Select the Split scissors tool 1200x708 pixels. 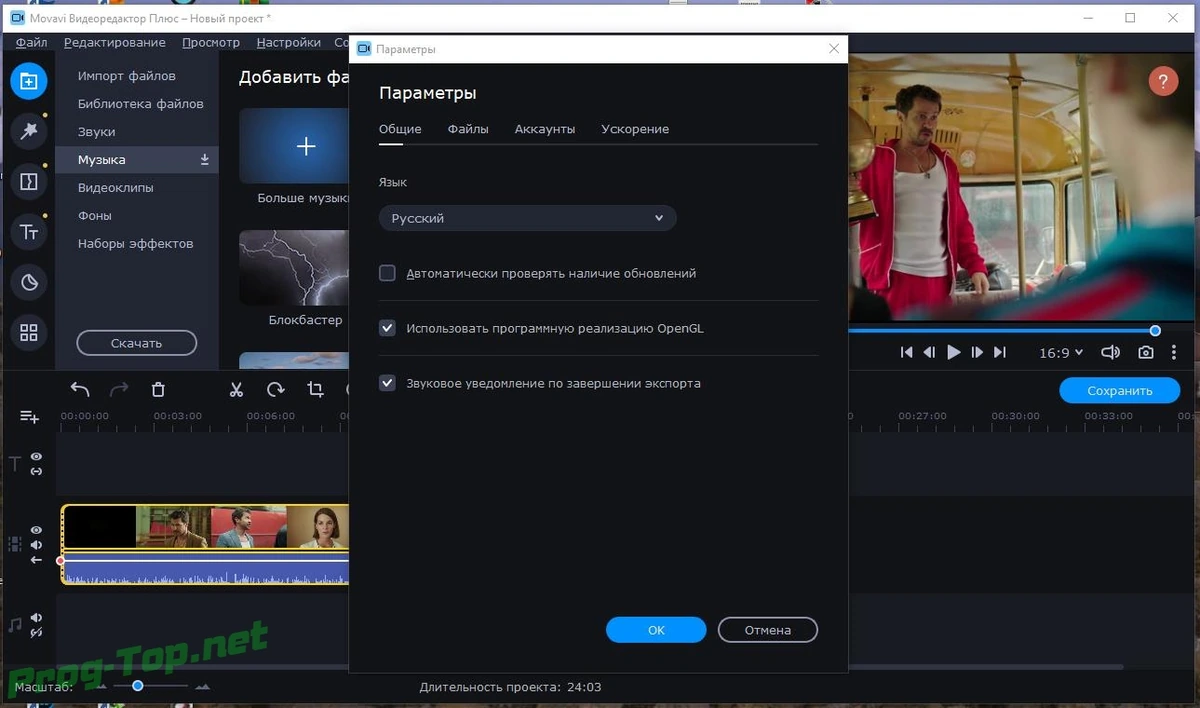click(x=236, y=390)
